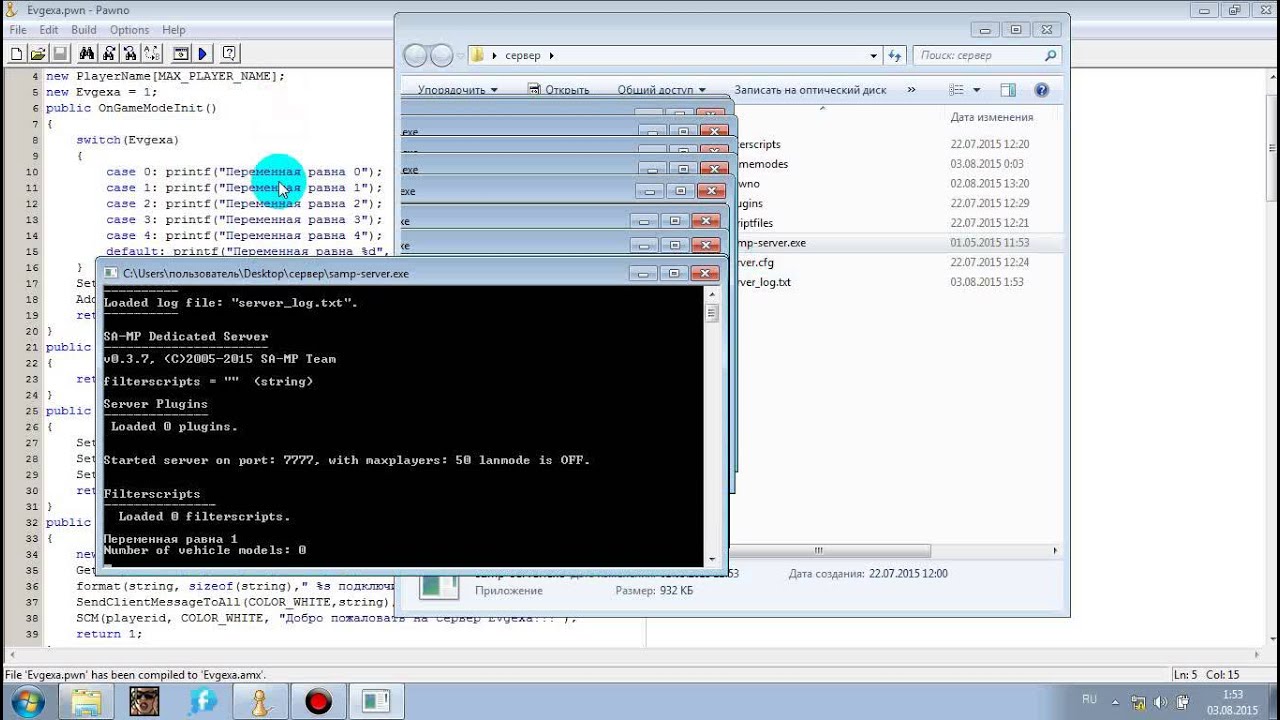The width and height of the screenshot is (1280, 720).
Task: Open Windows Explorer from taskbar
Action: pyautogui.click(x=86, y=701)
